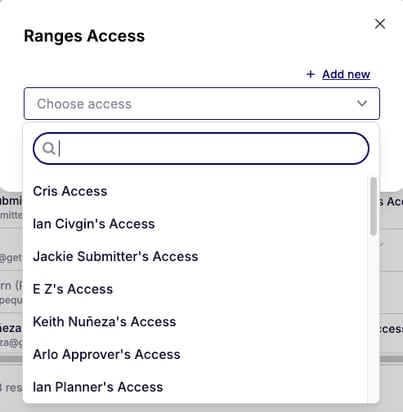The width and height of the screenshot is (403, 412).
Task: Click the dimmed Submitter column header behind the dialog
Action: [11, 201]
